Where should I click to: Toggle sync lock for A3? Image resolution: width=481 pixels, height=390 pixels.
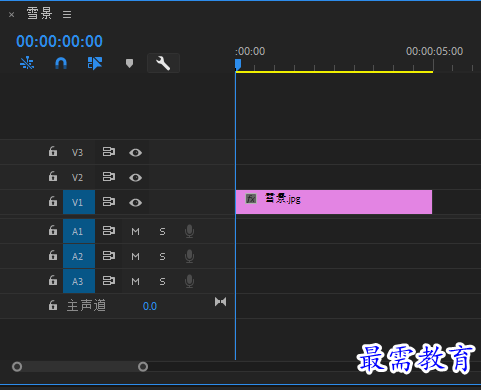[109, 281]
